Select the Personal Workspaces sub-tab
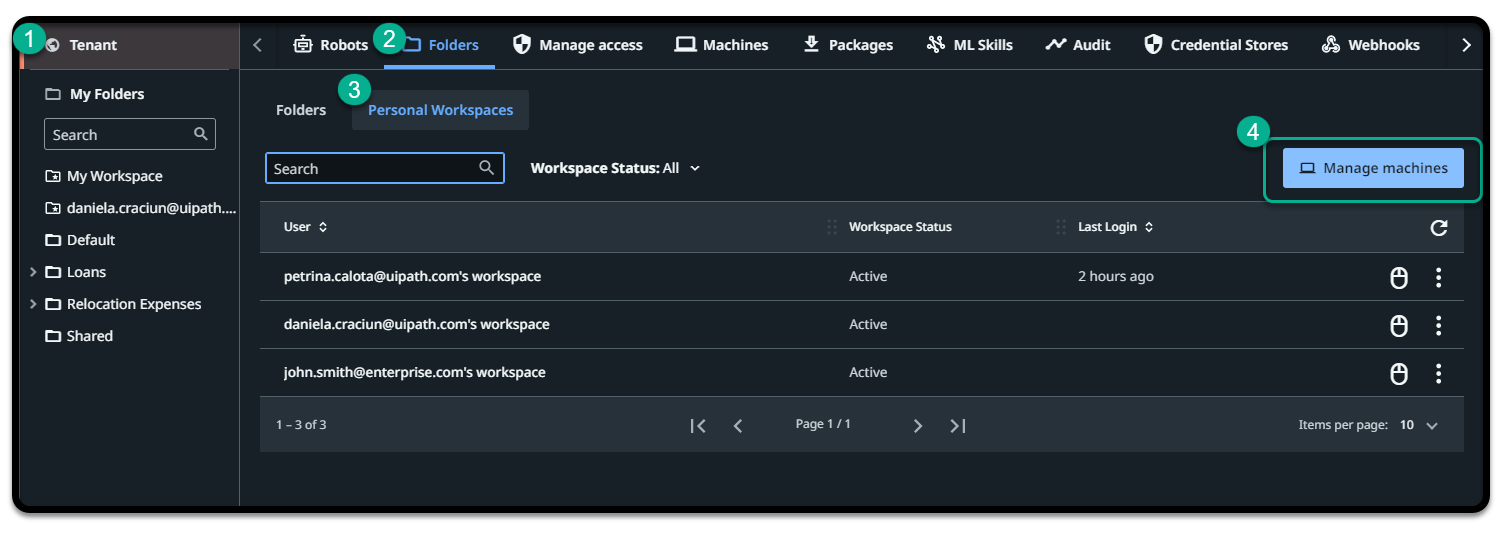The image size is (1511, 533). tap(440, 110)
